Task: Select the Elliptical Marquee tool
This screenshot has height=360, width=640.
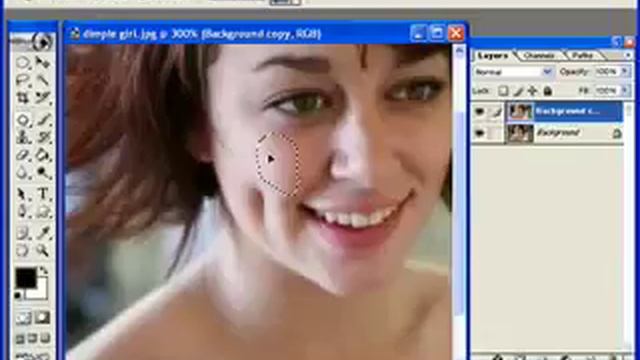Action: coord(23,62)
